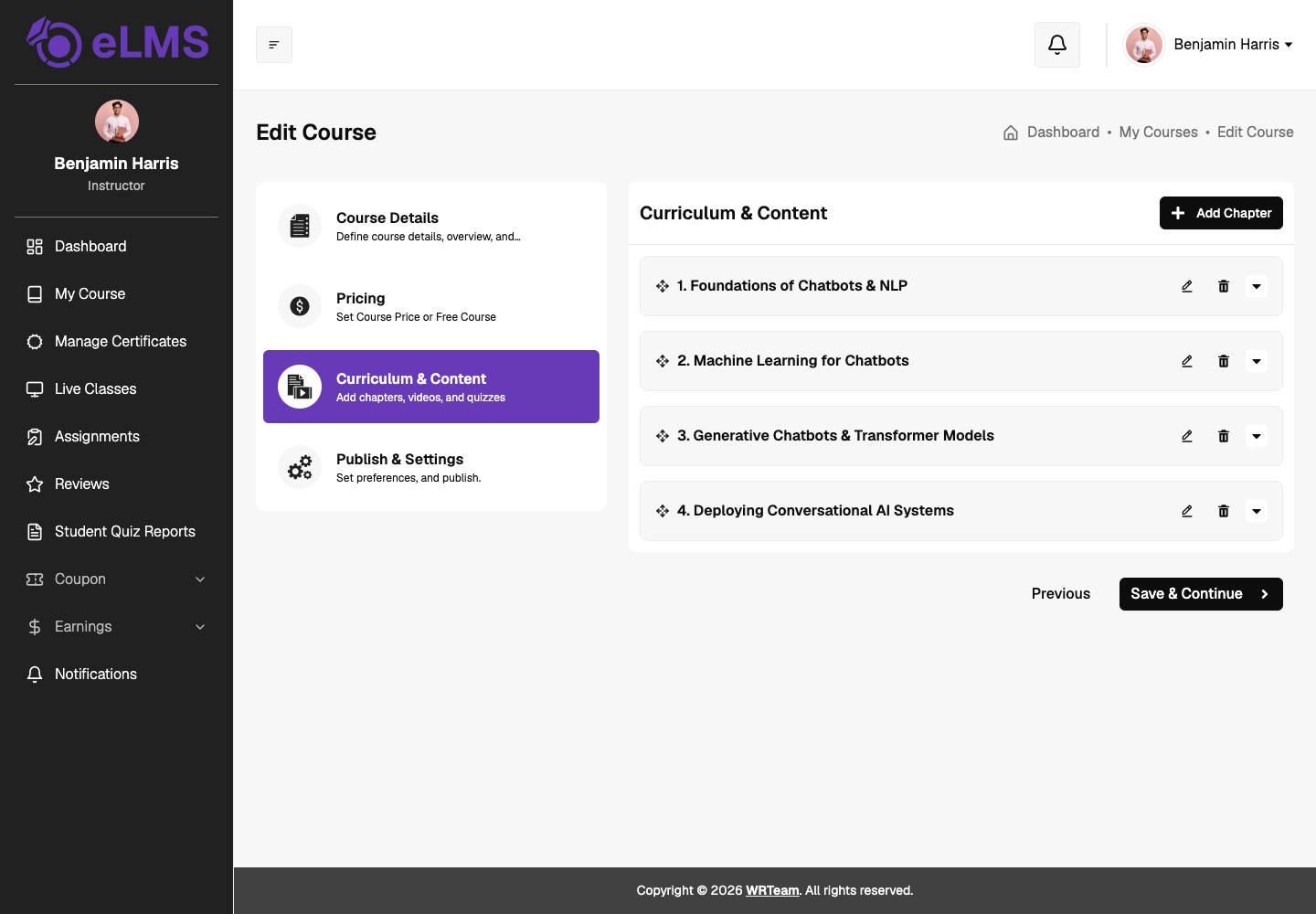This screenshot has height=914, width=1316.
Task: Open Manage Certificates in the sidebar
Action: point(117,342)
